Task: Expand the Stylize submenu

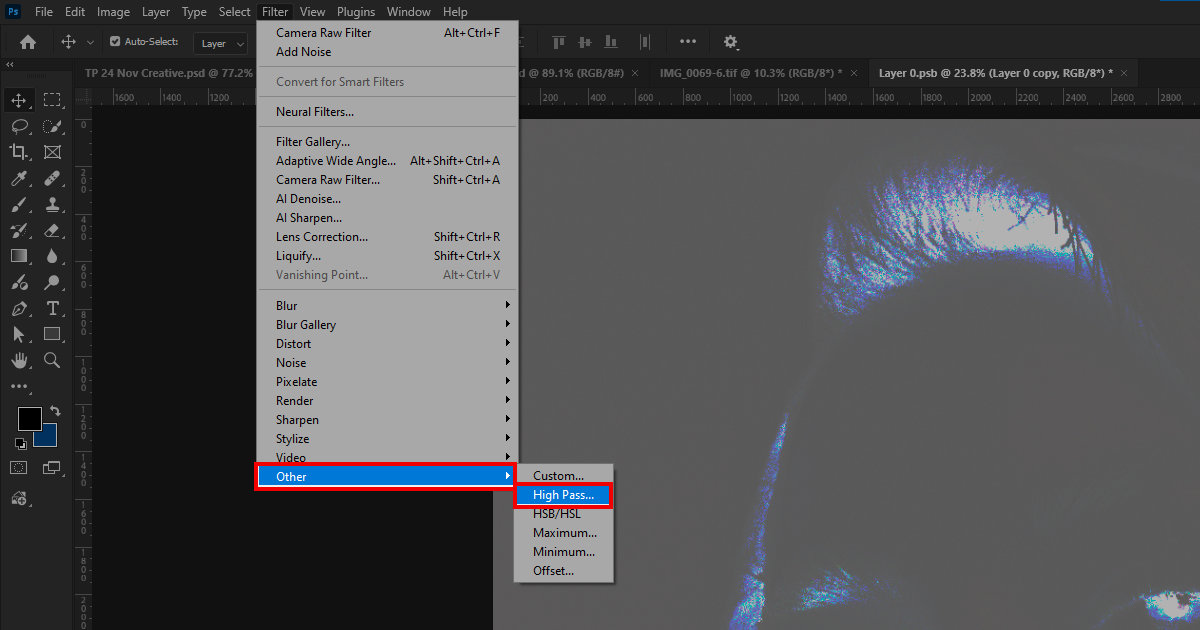Action: click(387, 439)
